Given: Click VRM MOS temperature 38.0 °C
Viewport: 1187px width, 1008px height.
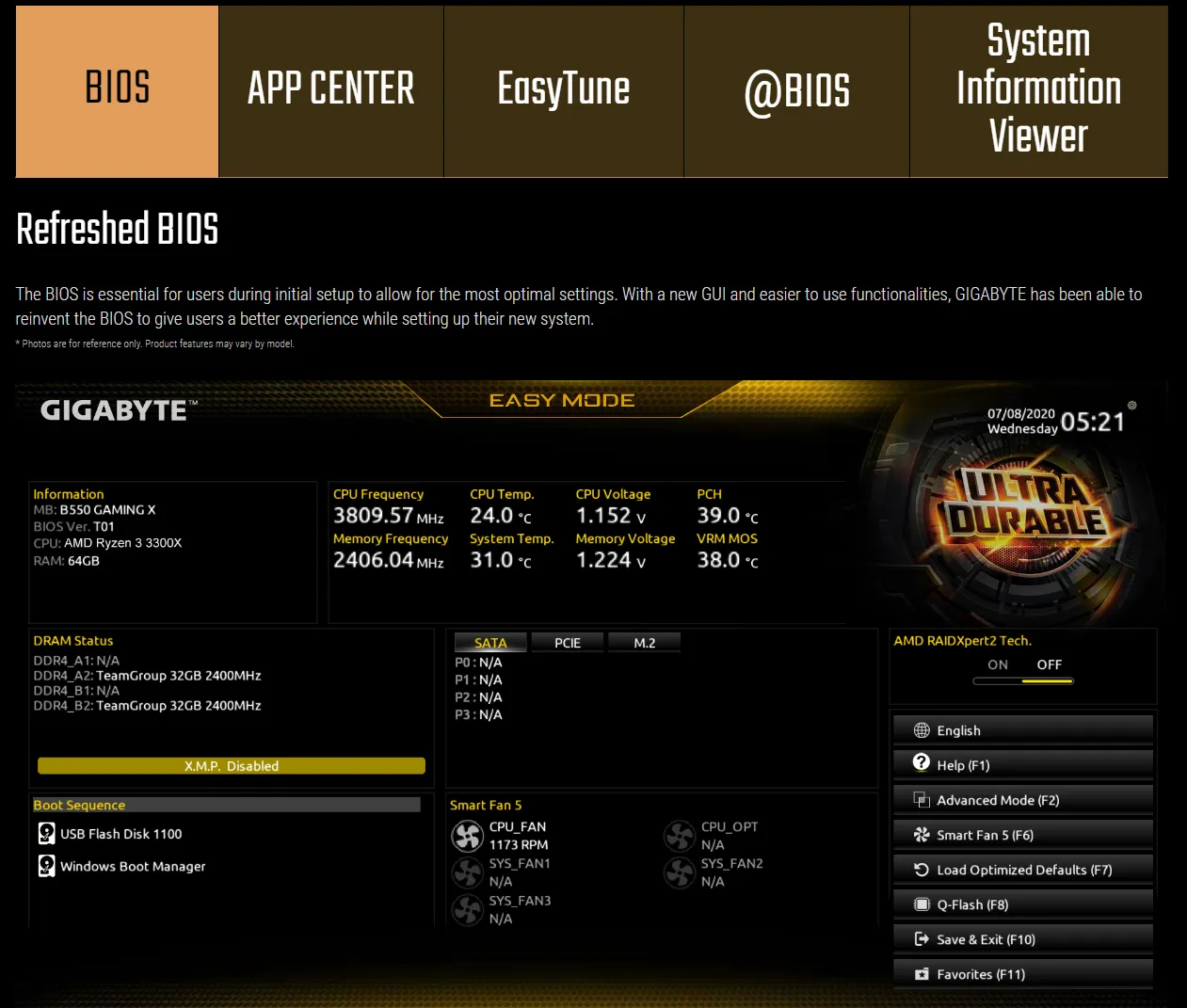Looking at the screenshot, I should [x=728, y=560].
